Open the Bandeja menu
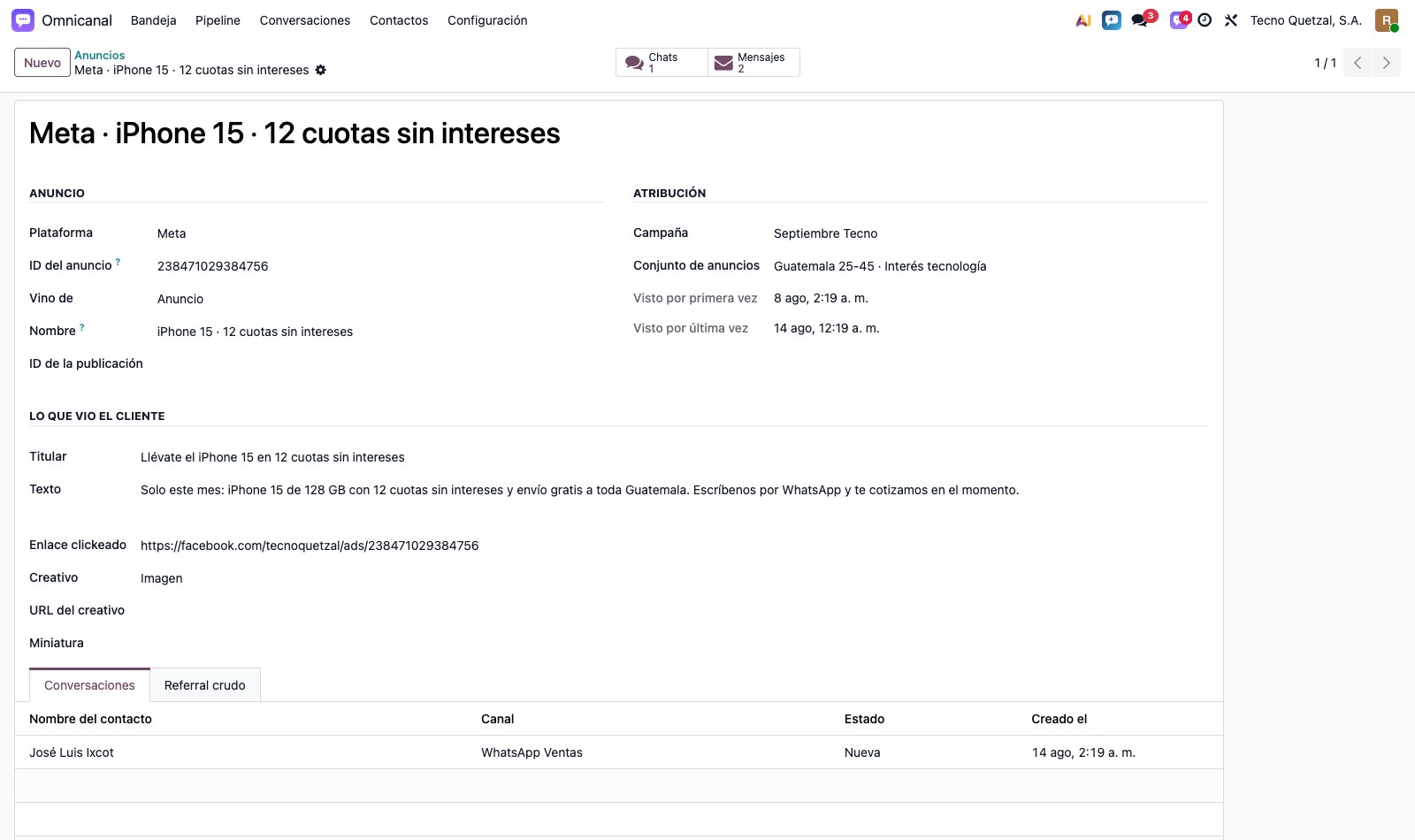Screen dimensions: 1415x840 (x=153, y=20)
